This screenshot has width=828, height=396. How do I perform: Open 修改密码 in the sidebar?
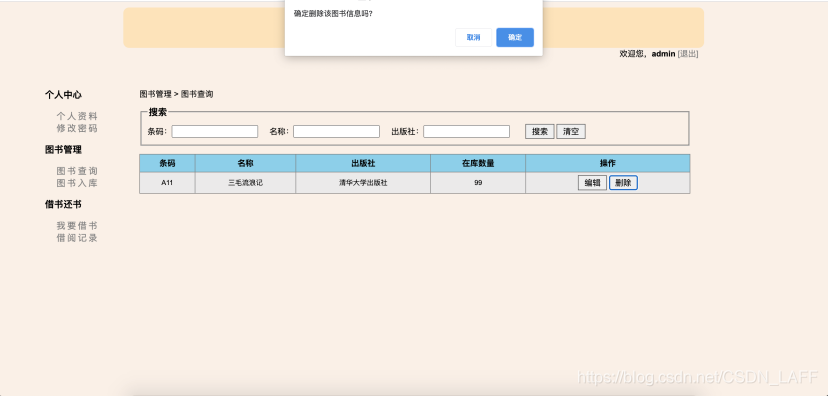click(77, 128)
